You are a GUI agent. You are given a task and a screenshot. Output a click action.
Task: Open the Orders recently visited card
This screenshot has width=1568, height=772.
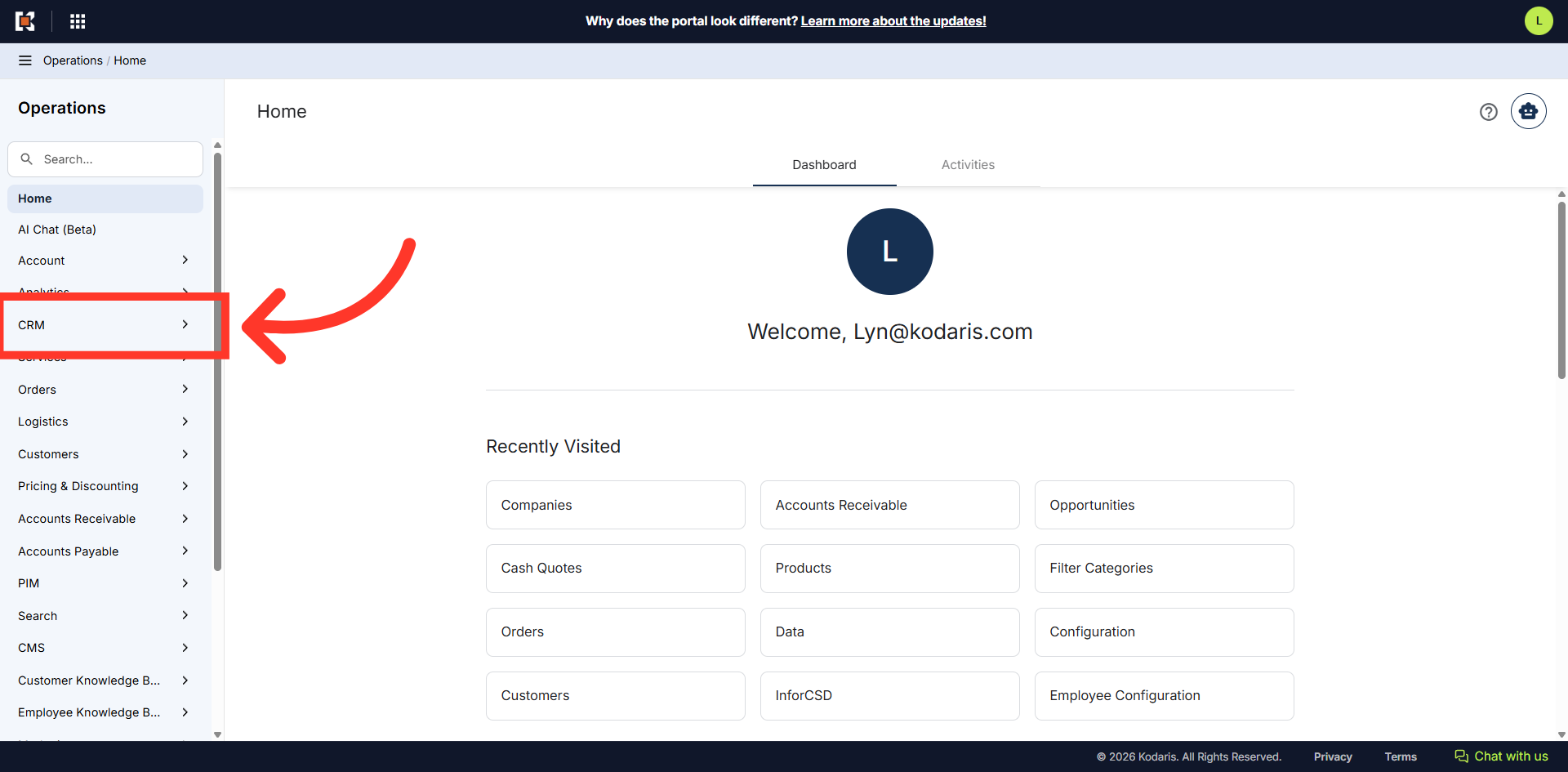coord(616,632)
